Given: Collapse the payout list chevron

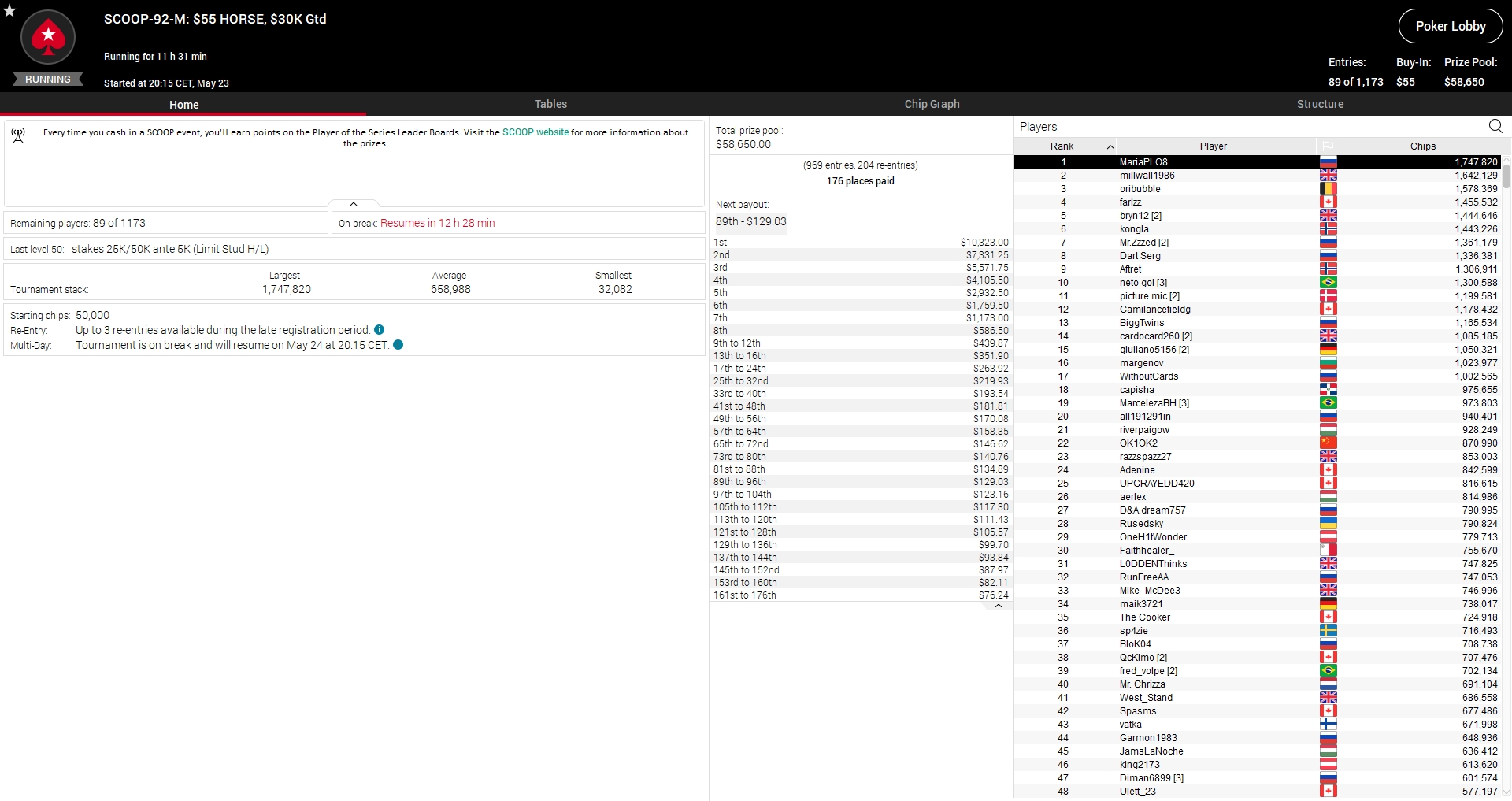Looking at the screenshot, I should coord(998,606).
